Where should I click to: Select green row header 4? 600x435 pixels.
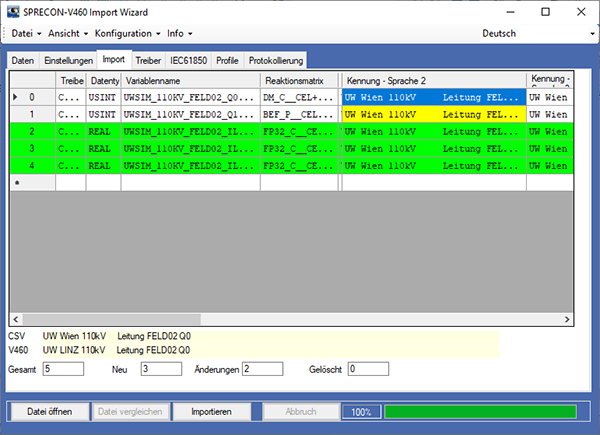click(x=33, y=166)
